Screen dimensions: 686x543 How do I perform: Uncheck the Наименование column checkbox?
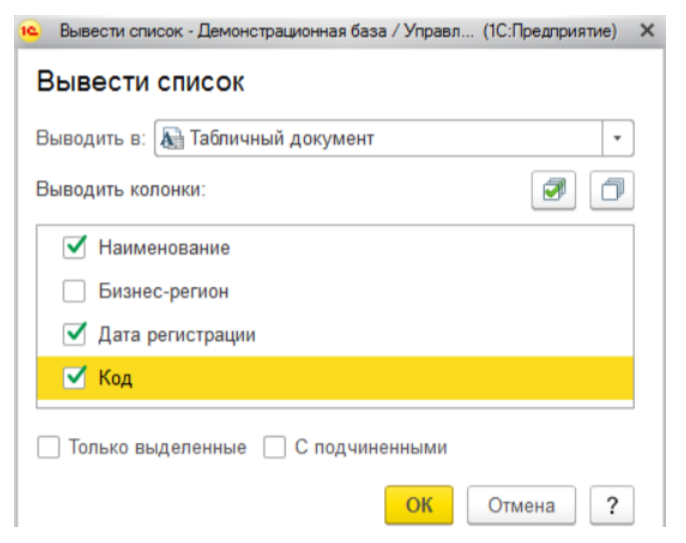pos(75,247)
